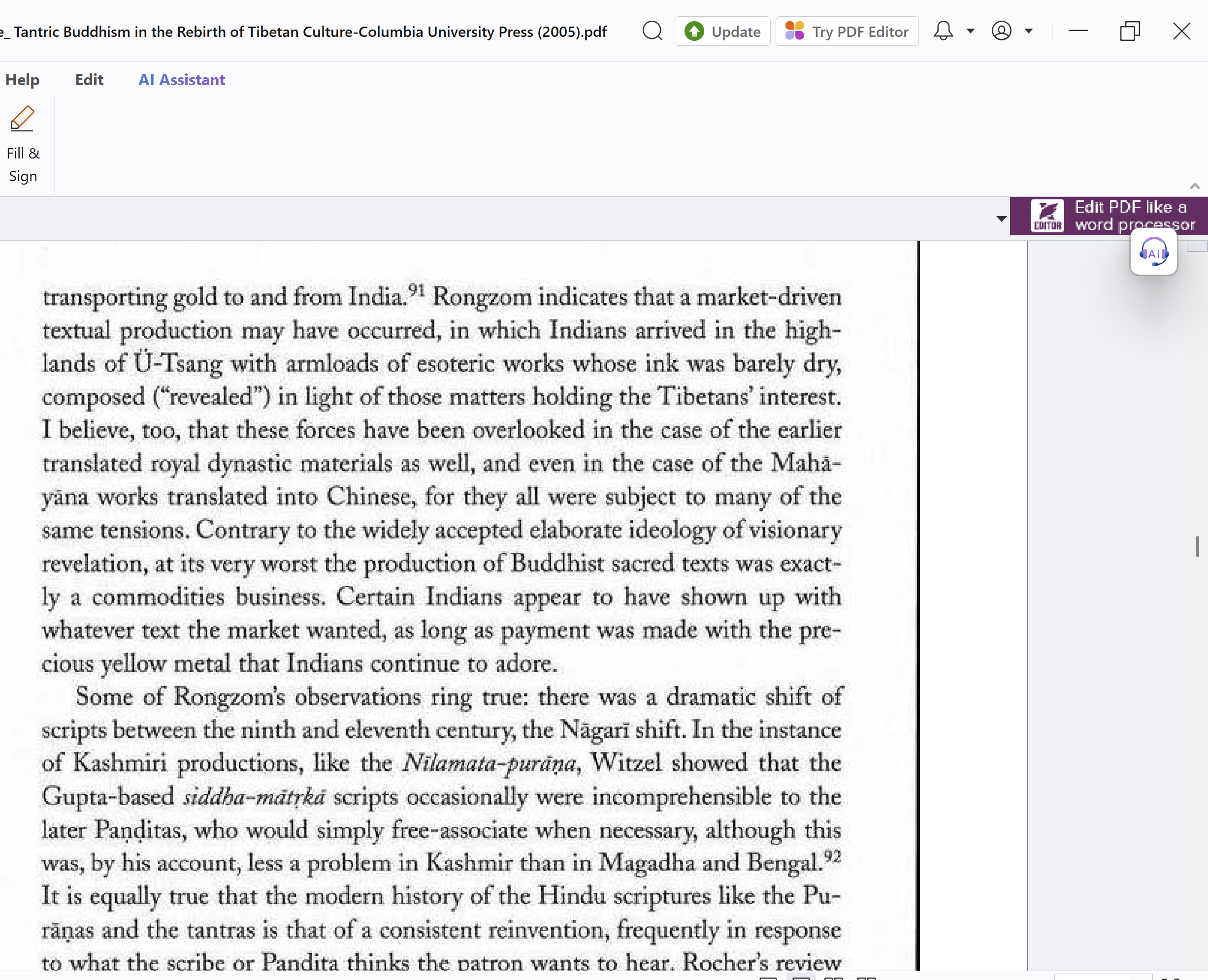Screen dimensions: 1208x980
Task: Expand the notification bell dropdown arrow
Action: click(970, 31)
